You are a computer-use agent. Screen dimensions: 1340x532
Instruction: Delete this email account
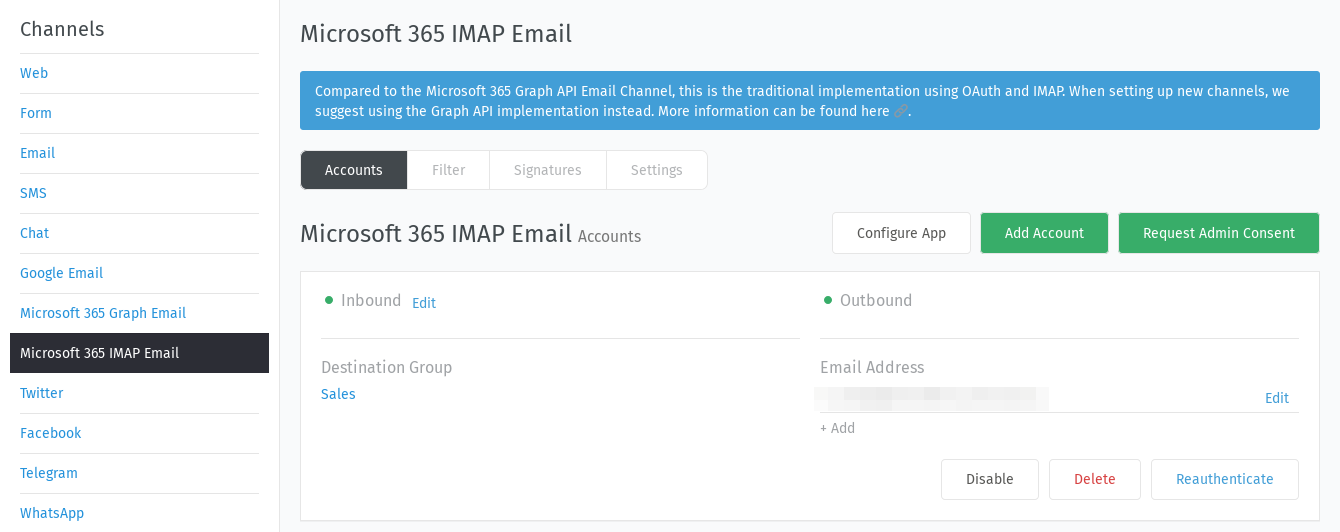[x=1095, y=479]
